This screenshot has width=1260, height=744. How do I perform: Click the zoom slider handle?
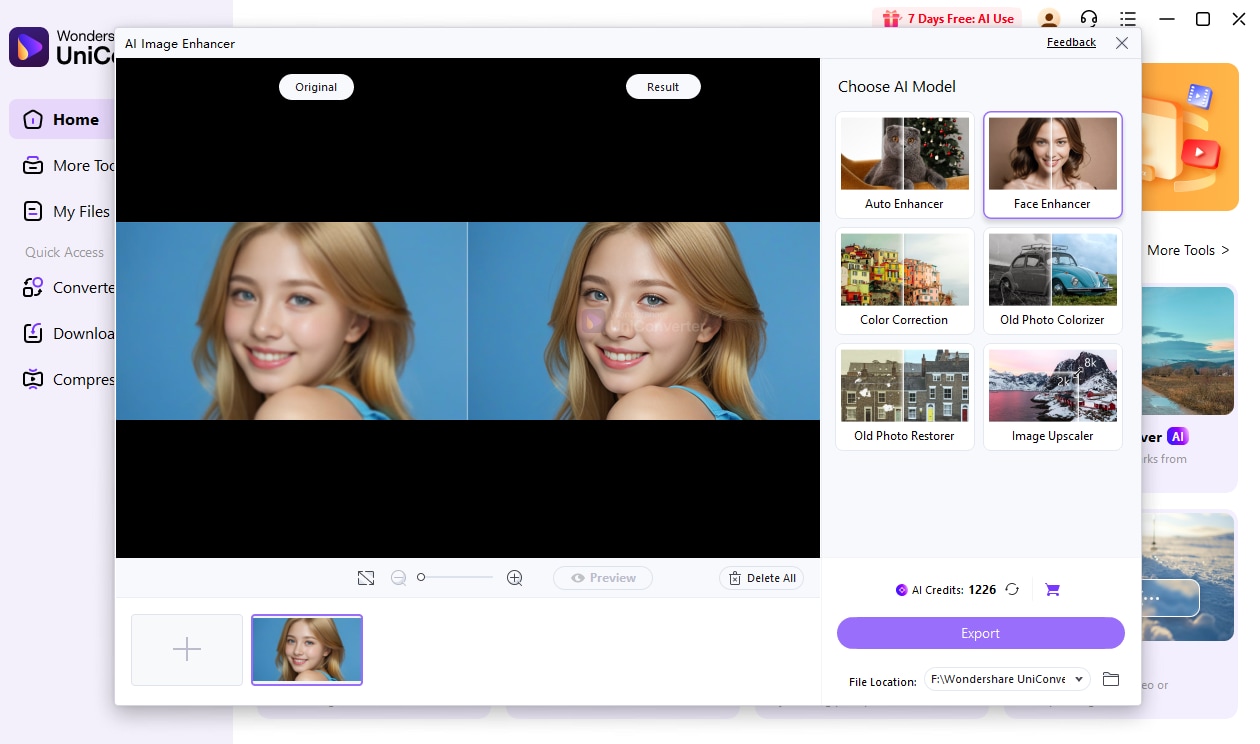pyautogui.click(x=421, y=577)
